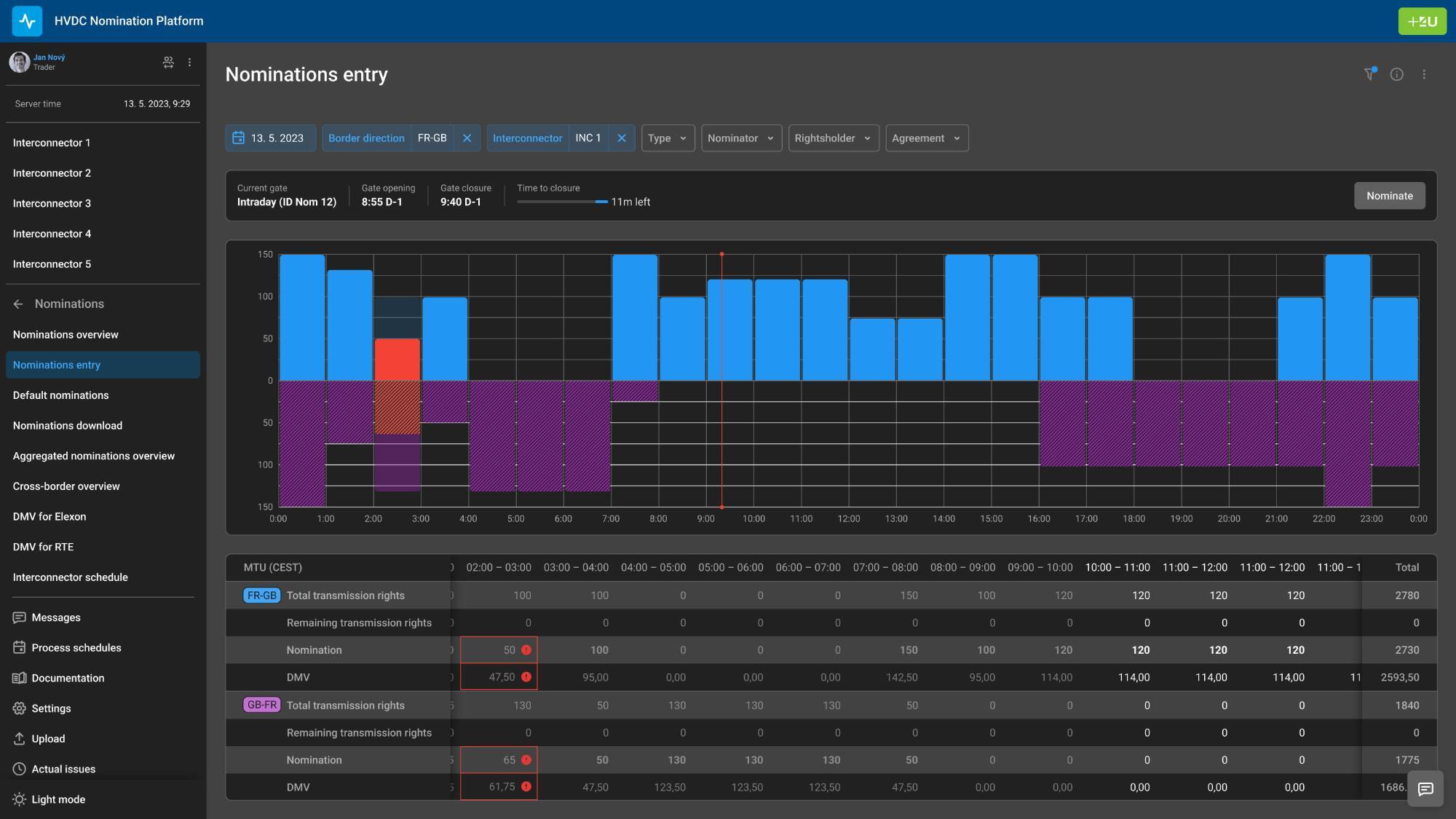Click the HVDC pulse logo icon

pos(27,20)
